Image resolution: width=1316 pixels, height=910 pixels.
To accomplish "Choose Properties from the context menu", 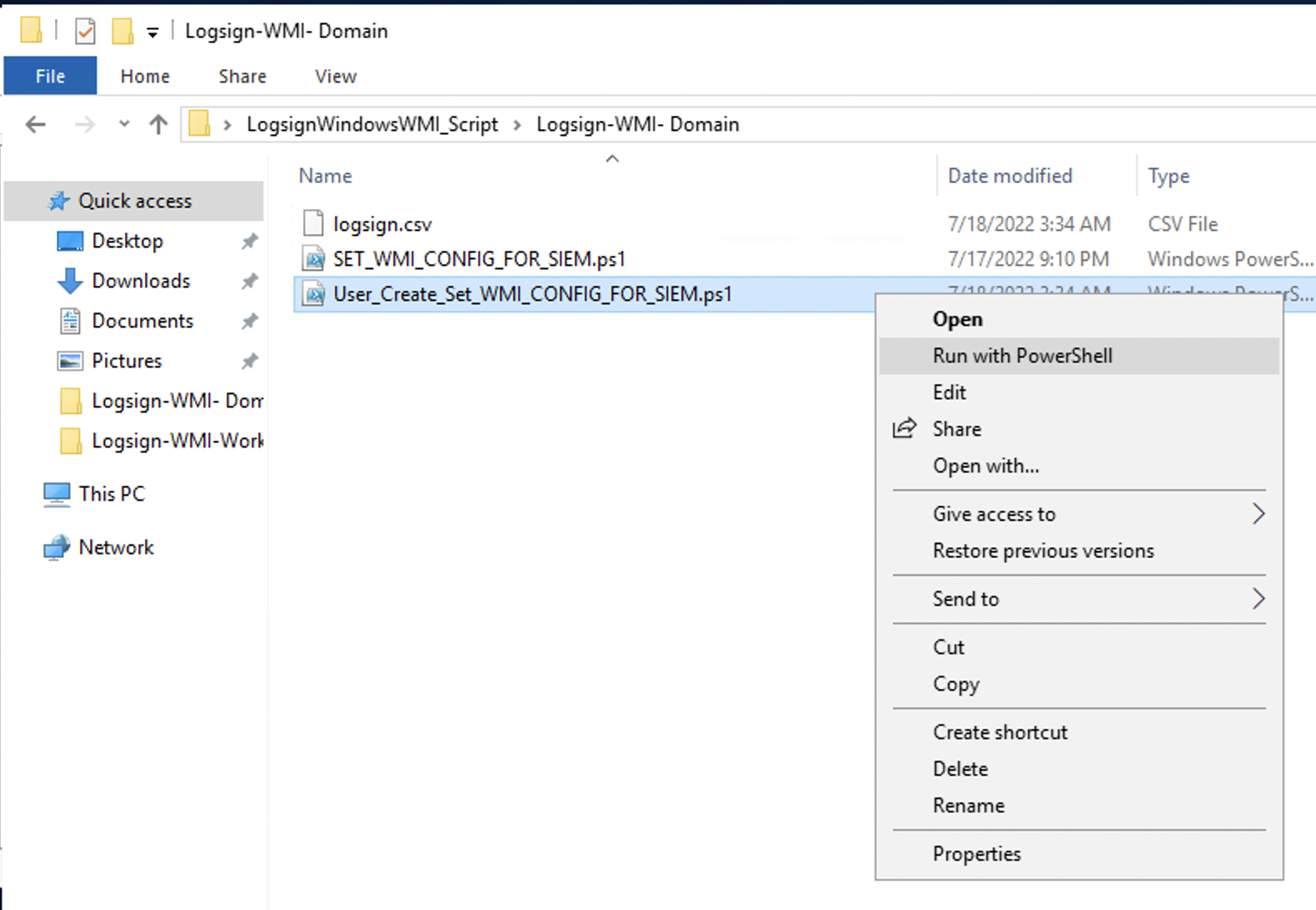I will [x=1079, y=854].
